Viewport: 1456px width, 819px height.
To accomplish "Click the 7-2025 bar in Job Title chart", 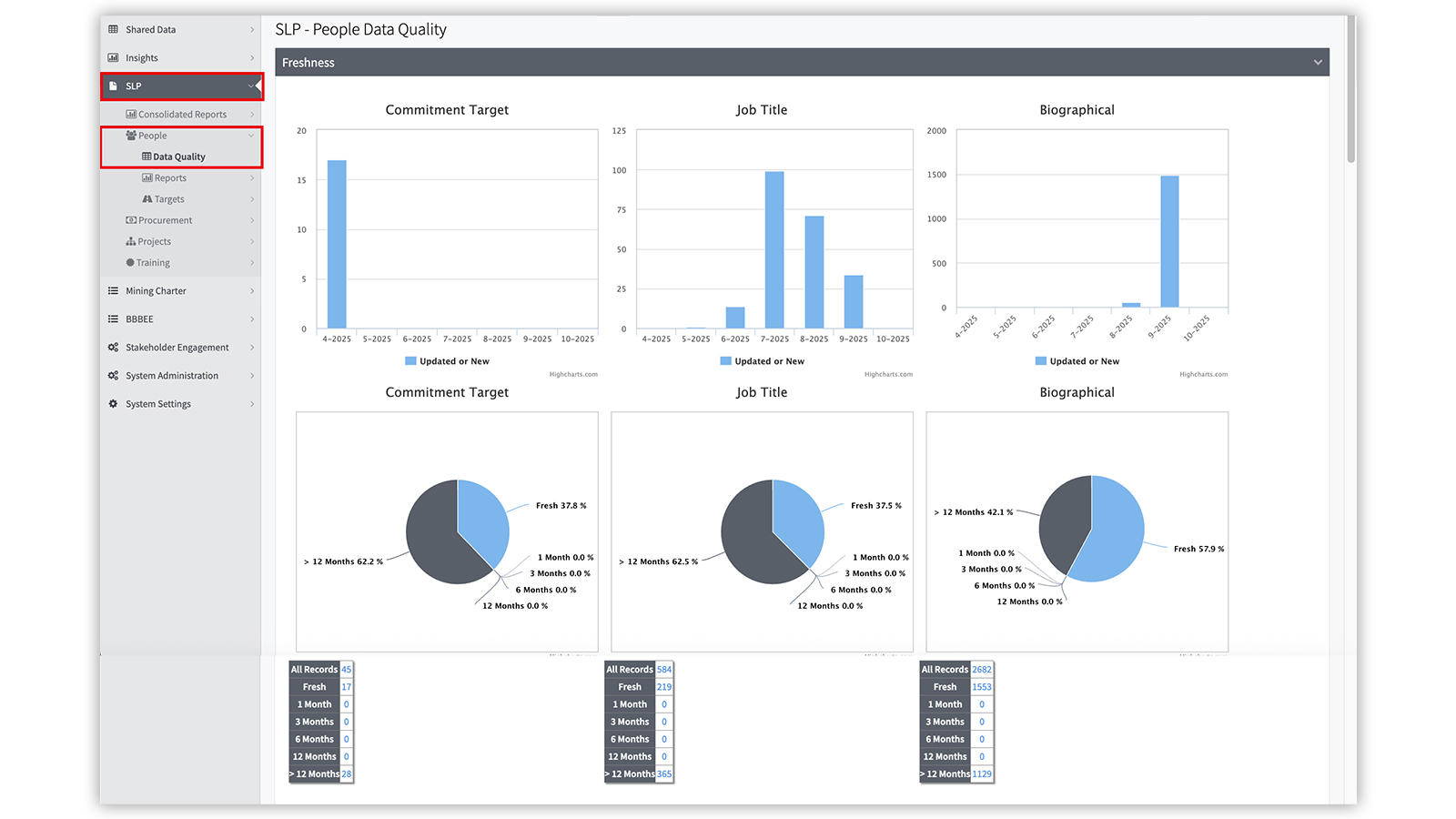I will pyautogui.click(x=774, y=249).
